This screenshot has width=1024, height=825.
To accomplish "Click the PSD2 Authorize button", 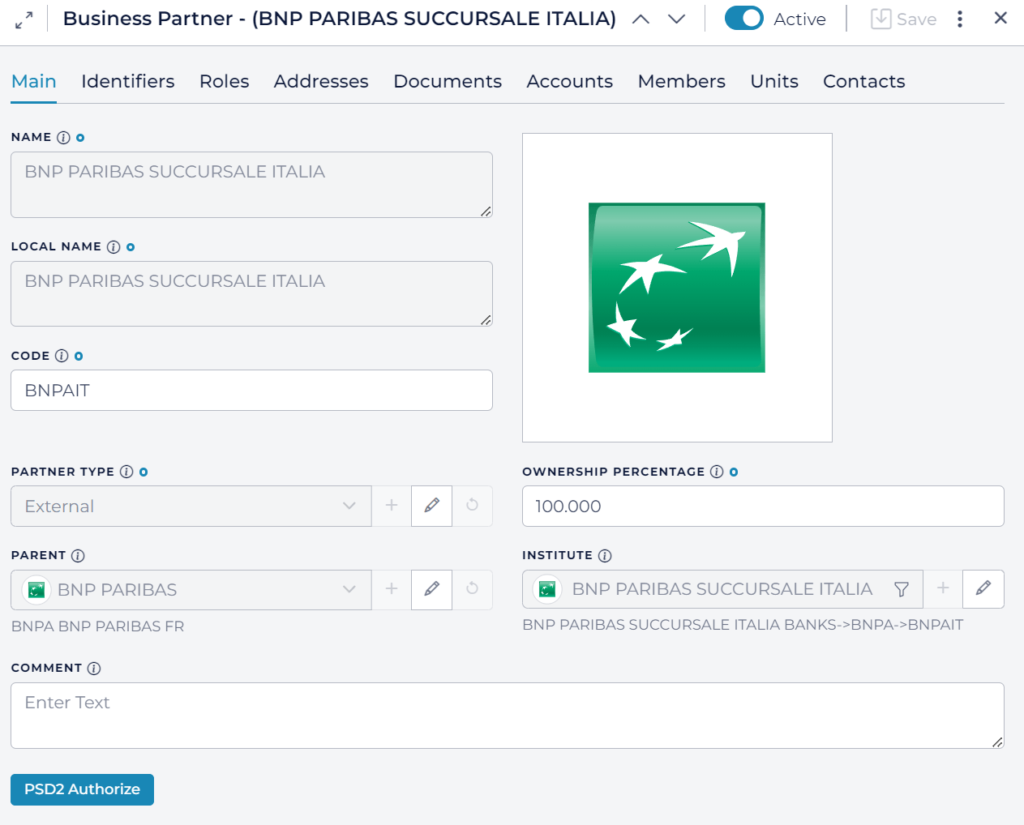I will click(x=81, y=789).
